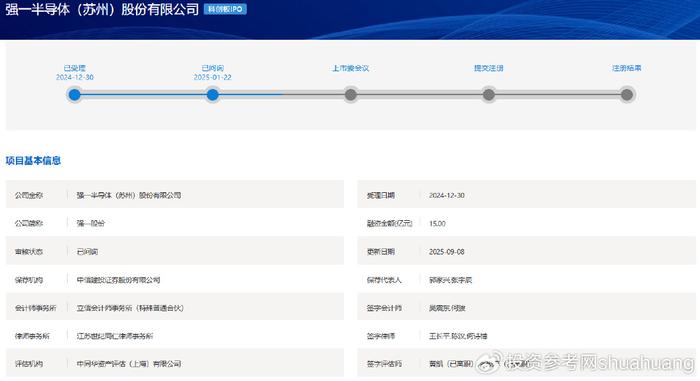The image size is (700, 381).
Task: Select the 15.00 financing amount value
Action: point(437,223)
